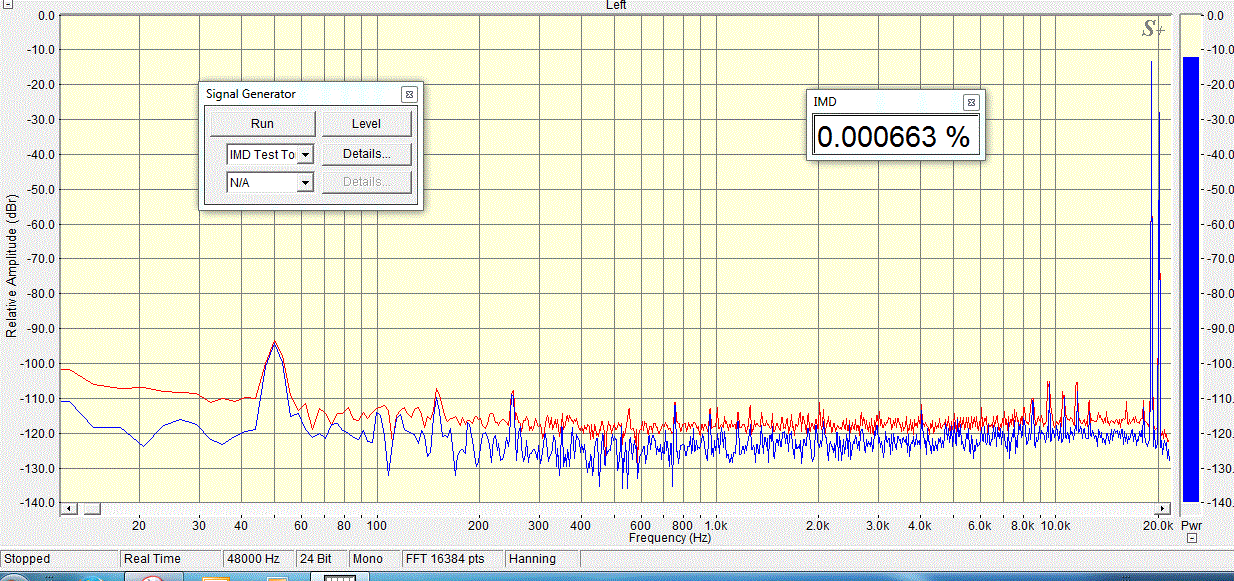Expand the N/A dropdown in Signal Generator

[x=306, y=183]
